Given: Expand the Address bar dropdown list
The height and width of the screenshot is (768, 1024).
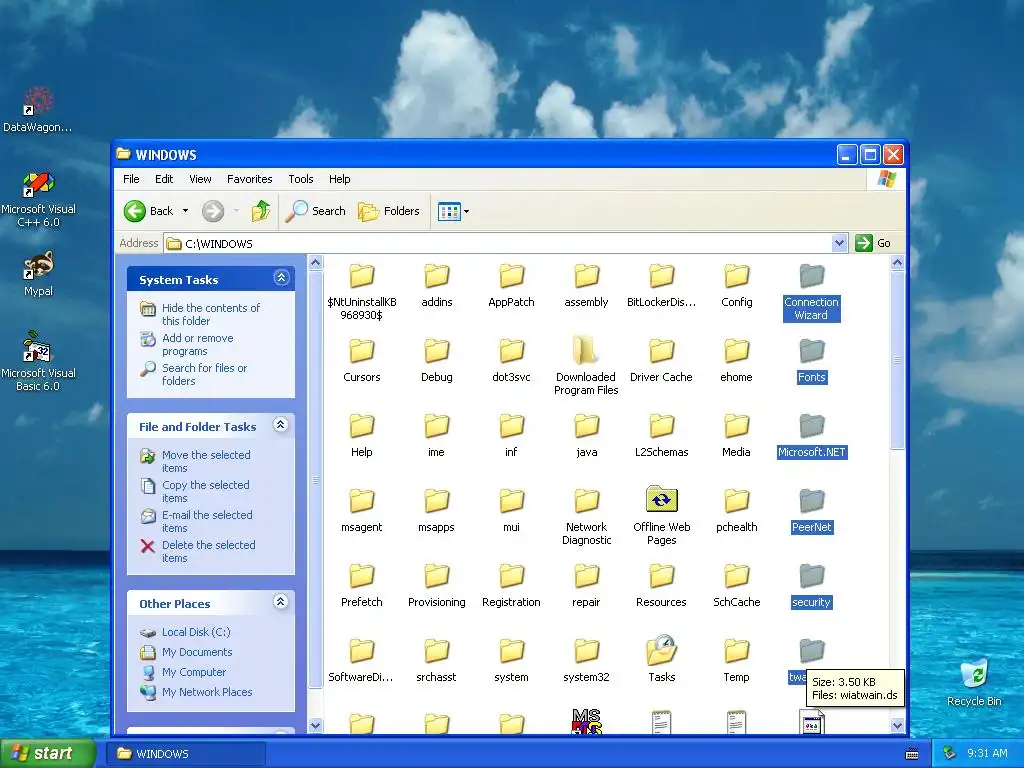Looking at the screenshot, I should click(x=840, y=243).
